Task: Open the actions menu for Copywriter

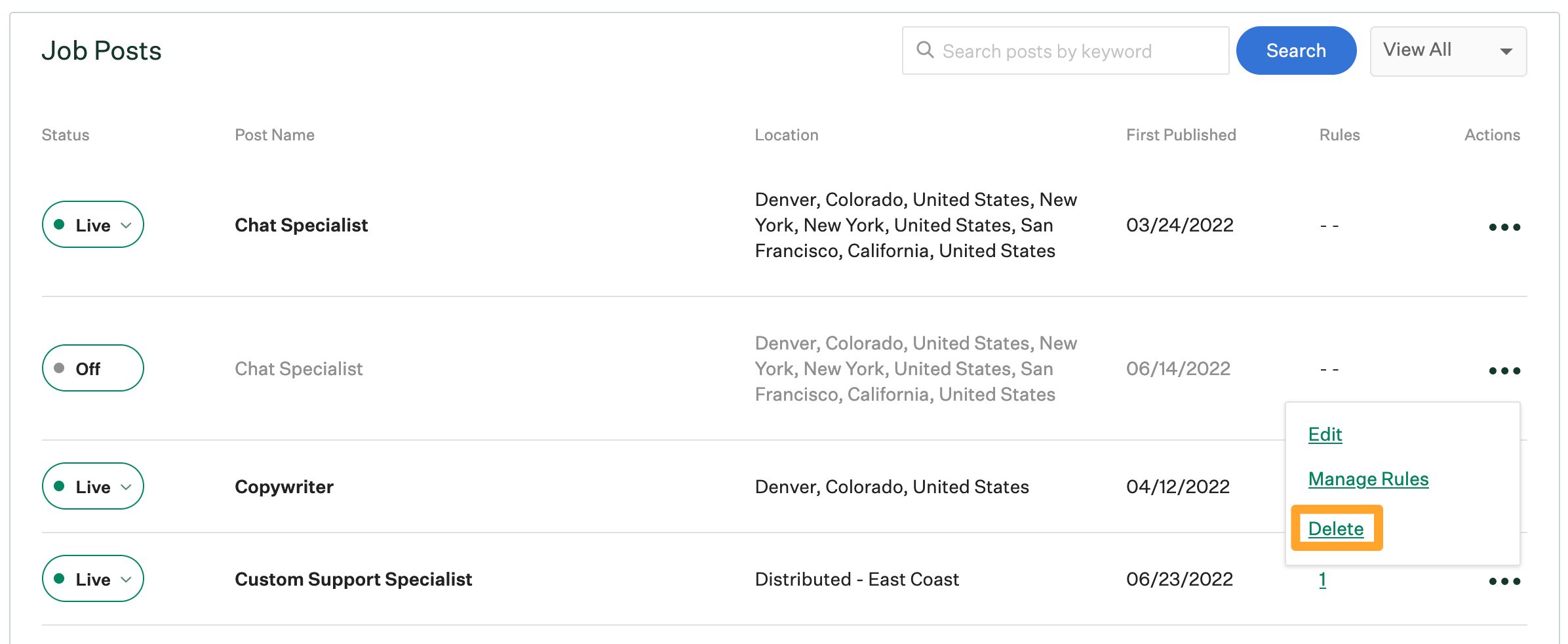Action: (x=1504, y=486)
